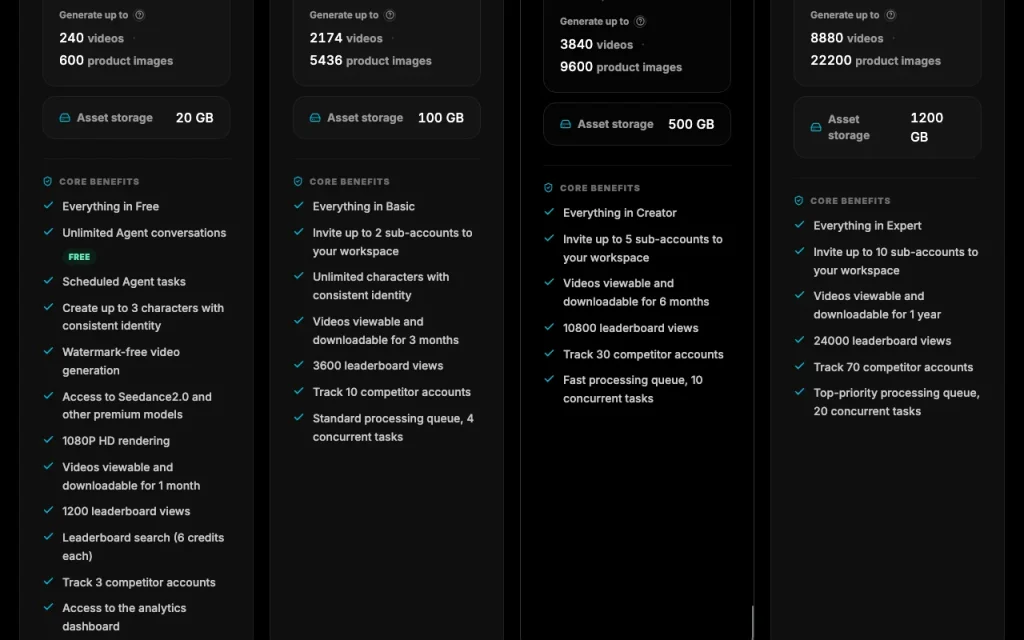Image resolution: width=1024 pixels, height=640 pixels.
Task: Click 'Standard processing queue, 4 concurrent tasks'
Action: pos(393,427)
